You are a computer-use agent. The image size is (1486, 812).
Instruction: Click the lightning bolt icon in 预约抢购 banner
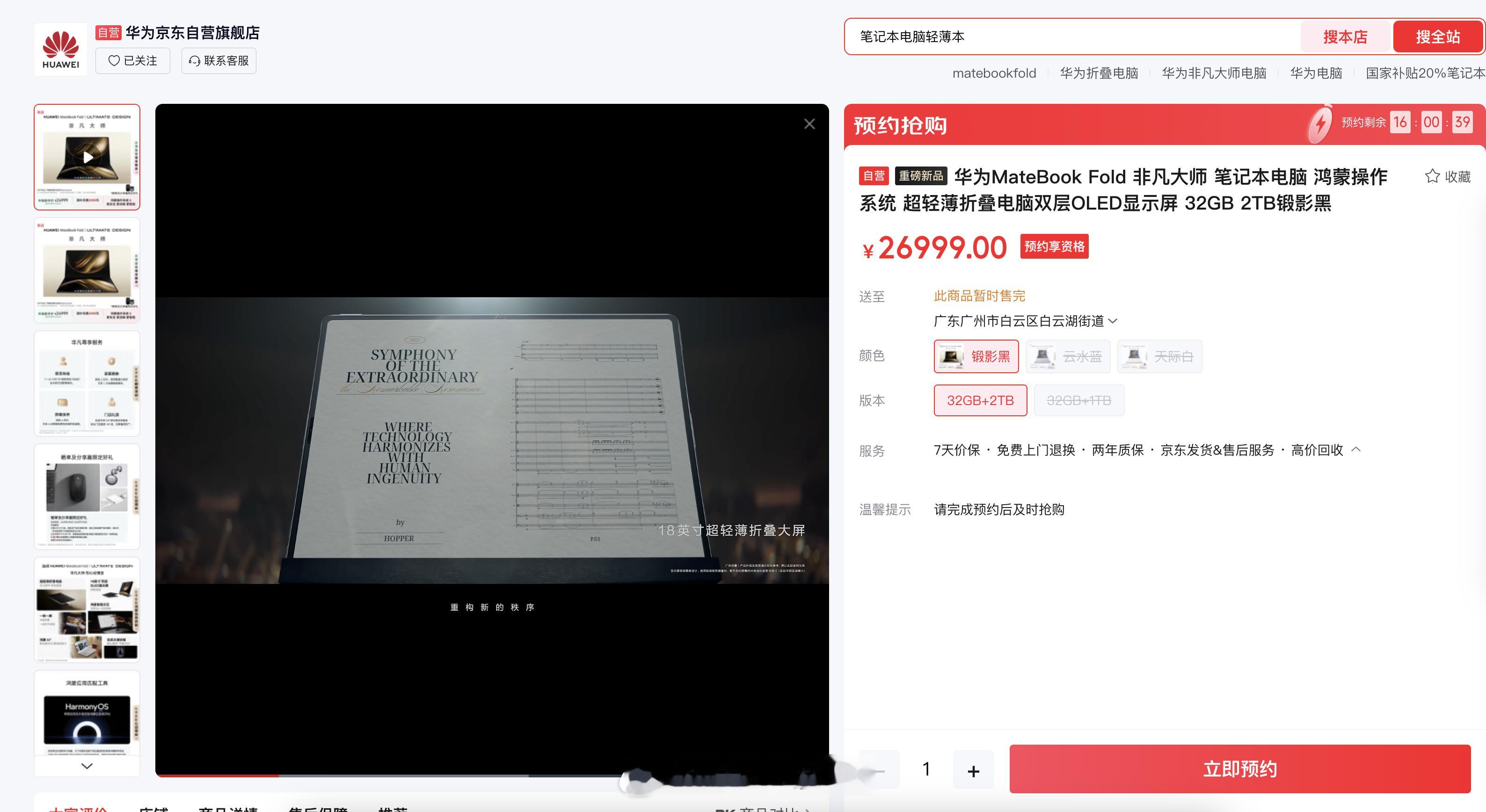(1319, 123)
